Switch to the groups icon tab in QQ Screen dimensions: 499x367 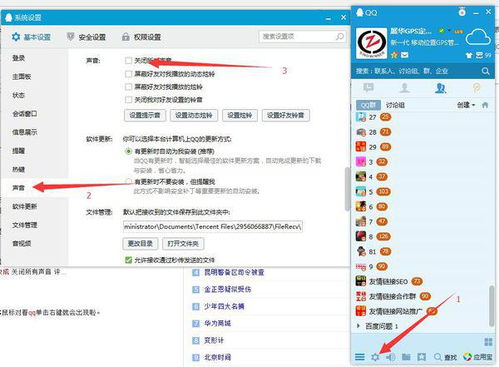point(440,88)
